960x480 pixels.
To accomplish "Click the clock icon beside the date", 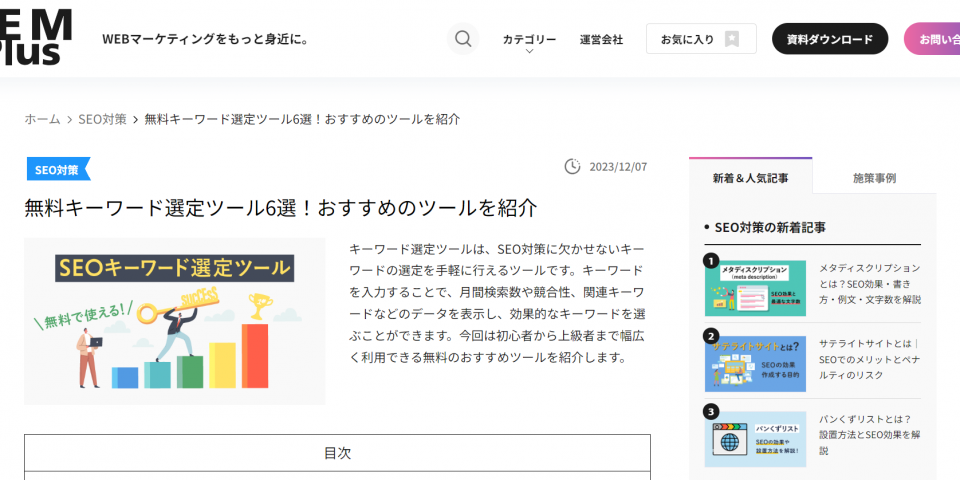I will (572, 167).
